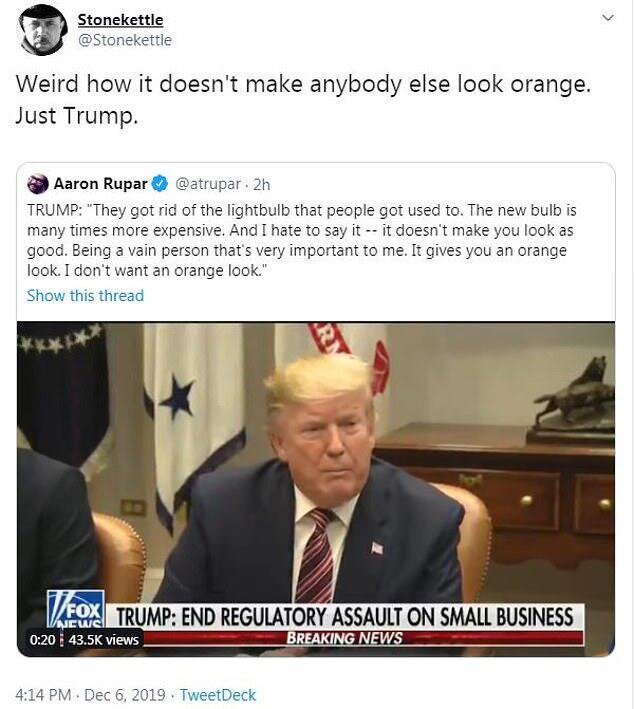Image resolution: width=634 pixels, height=709 pixels.
Task: Open Aaron Rupar's name in quoted tweet
Action: pyautogui.click(x=100, y=184)
